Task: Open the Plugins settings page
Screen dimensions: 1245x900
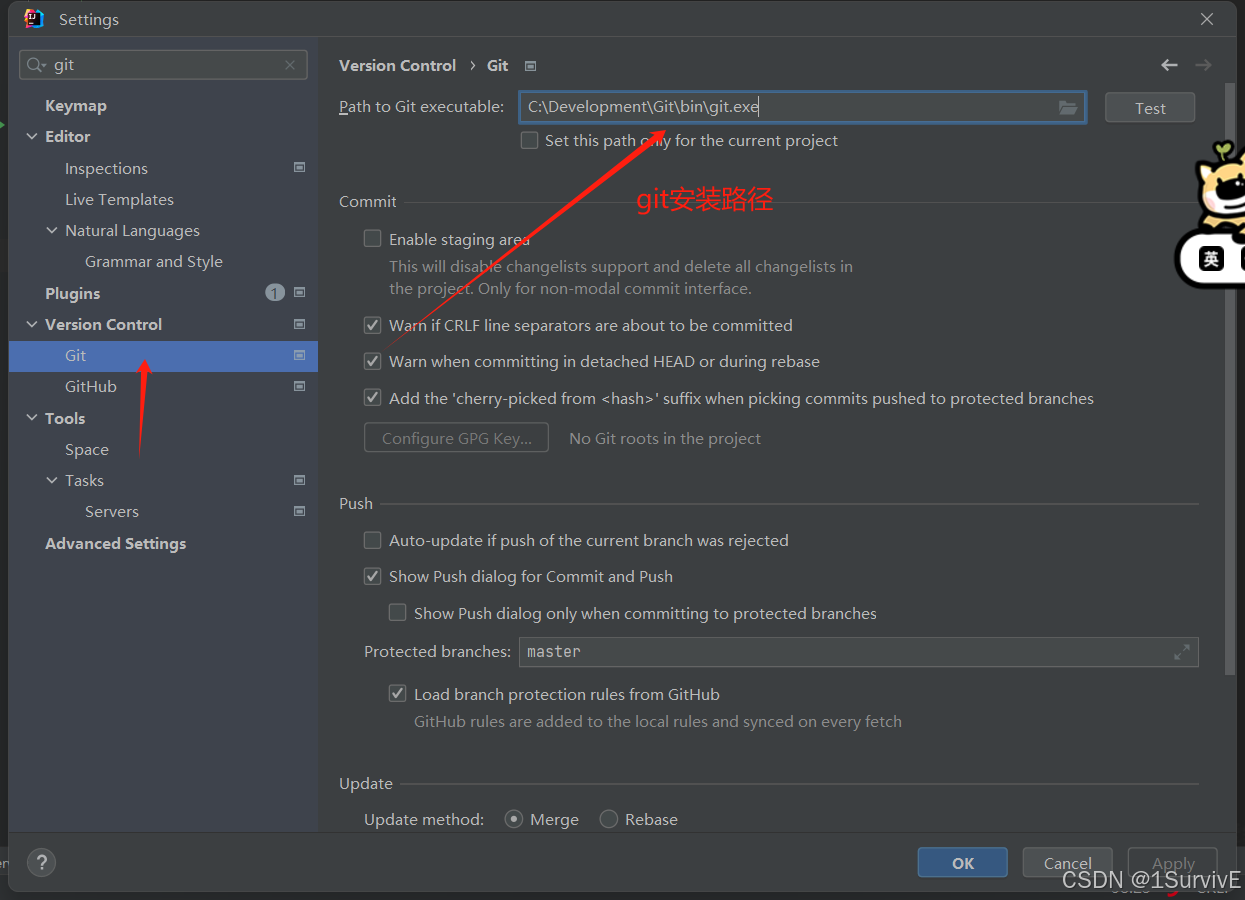Action: click(73, 293)
